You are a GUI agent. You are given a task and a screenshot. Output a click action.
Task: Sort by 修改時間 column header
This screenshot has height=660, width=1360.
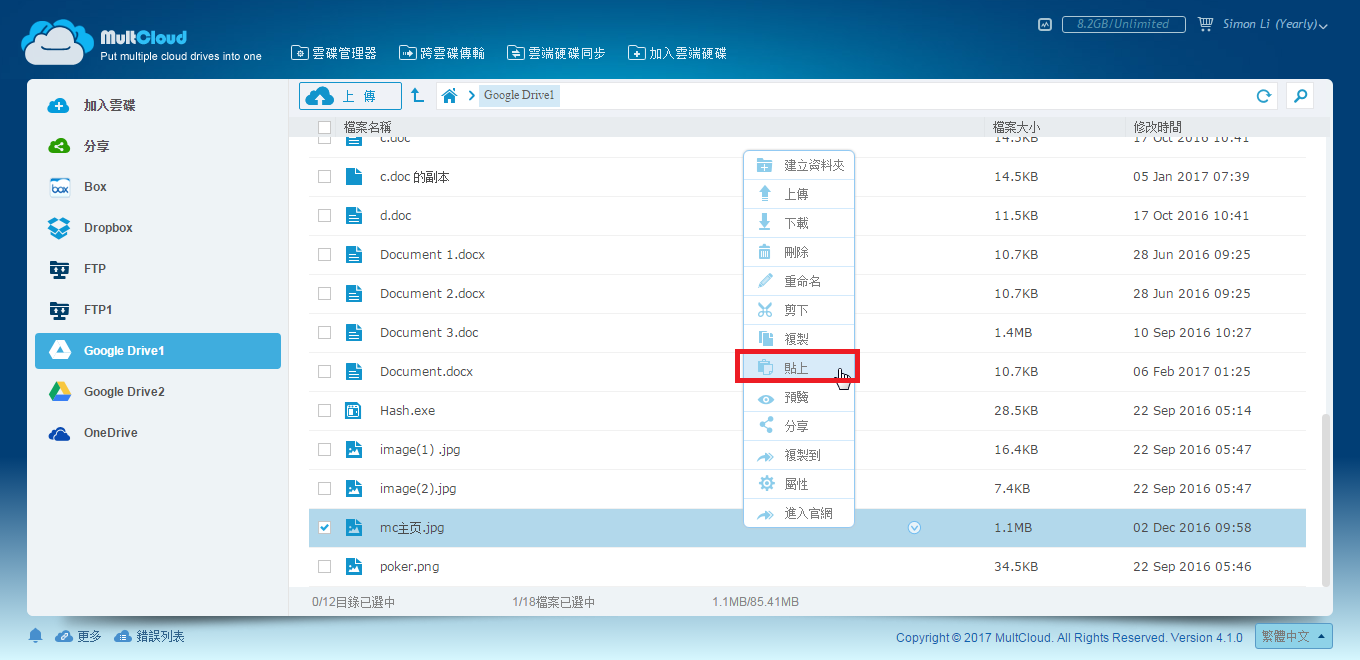(1157, 127)
